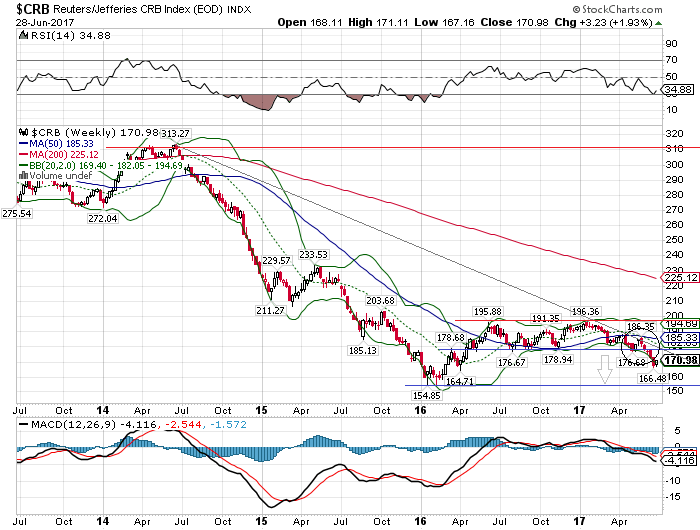Click the 275.54 price label

(x=17, y=213)
